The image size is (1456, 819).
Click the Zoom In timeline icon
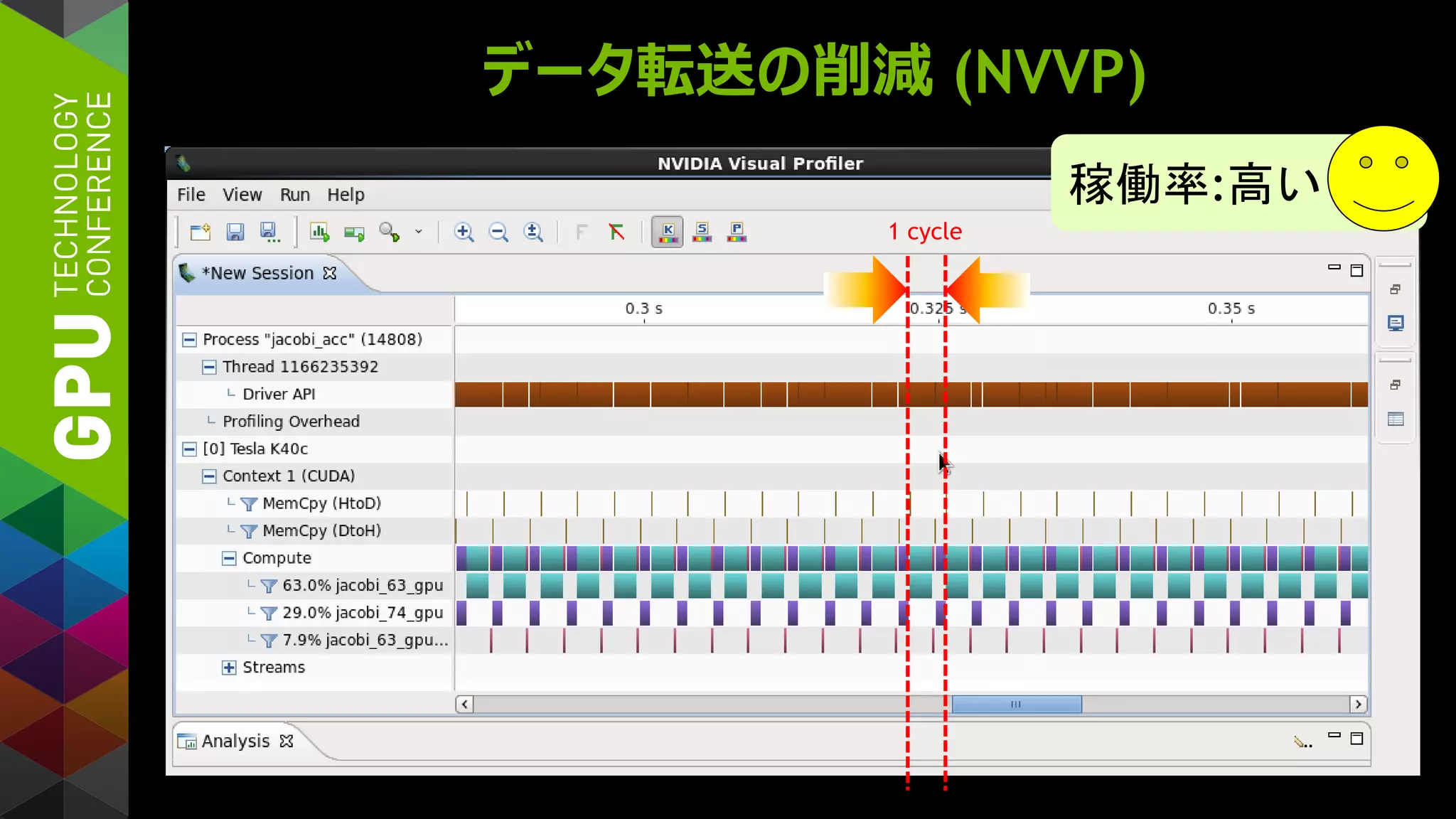(x=464, y=232)
